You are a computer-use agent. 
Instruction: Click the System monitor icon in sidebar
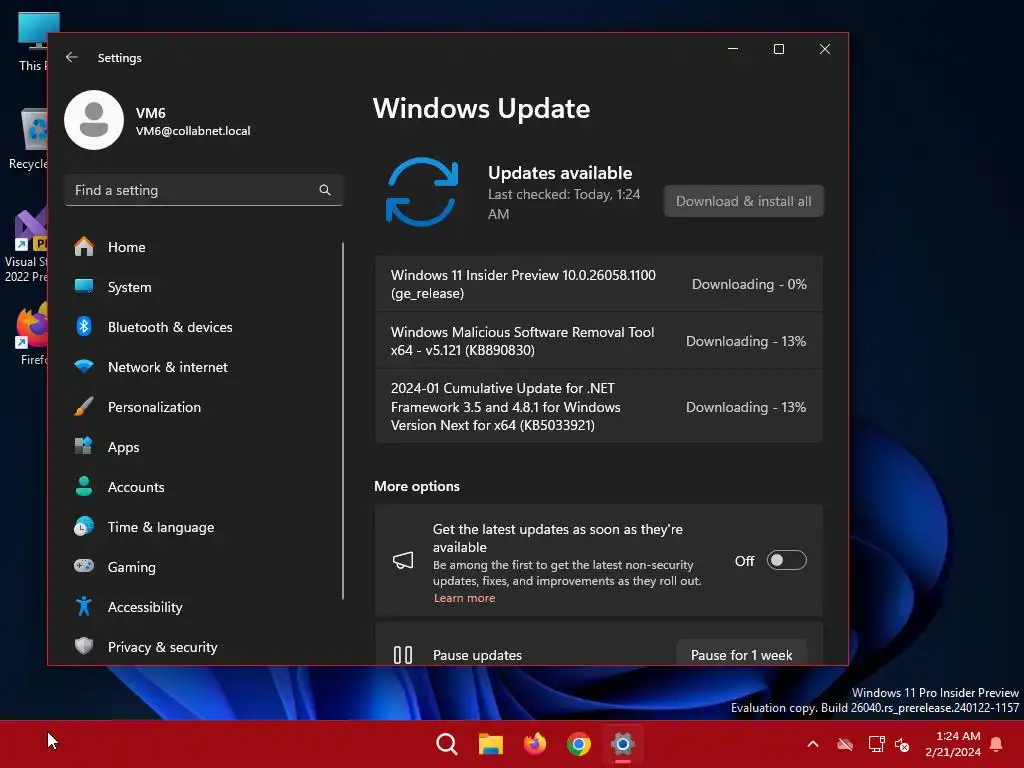tap(84, 286)
